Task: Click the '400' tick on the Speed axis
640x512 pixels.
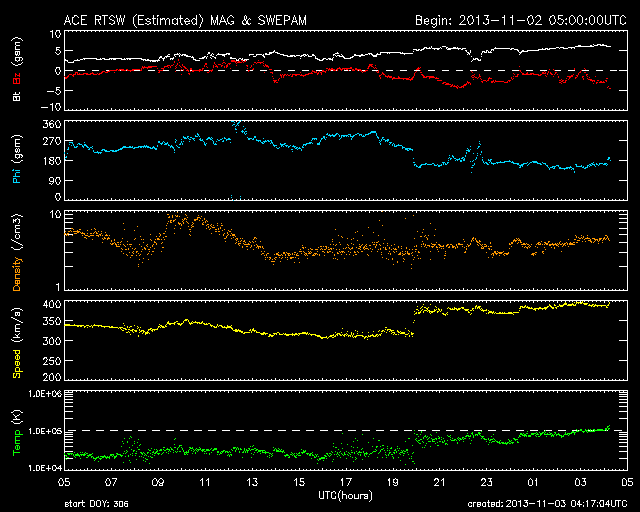Action: 52,305
